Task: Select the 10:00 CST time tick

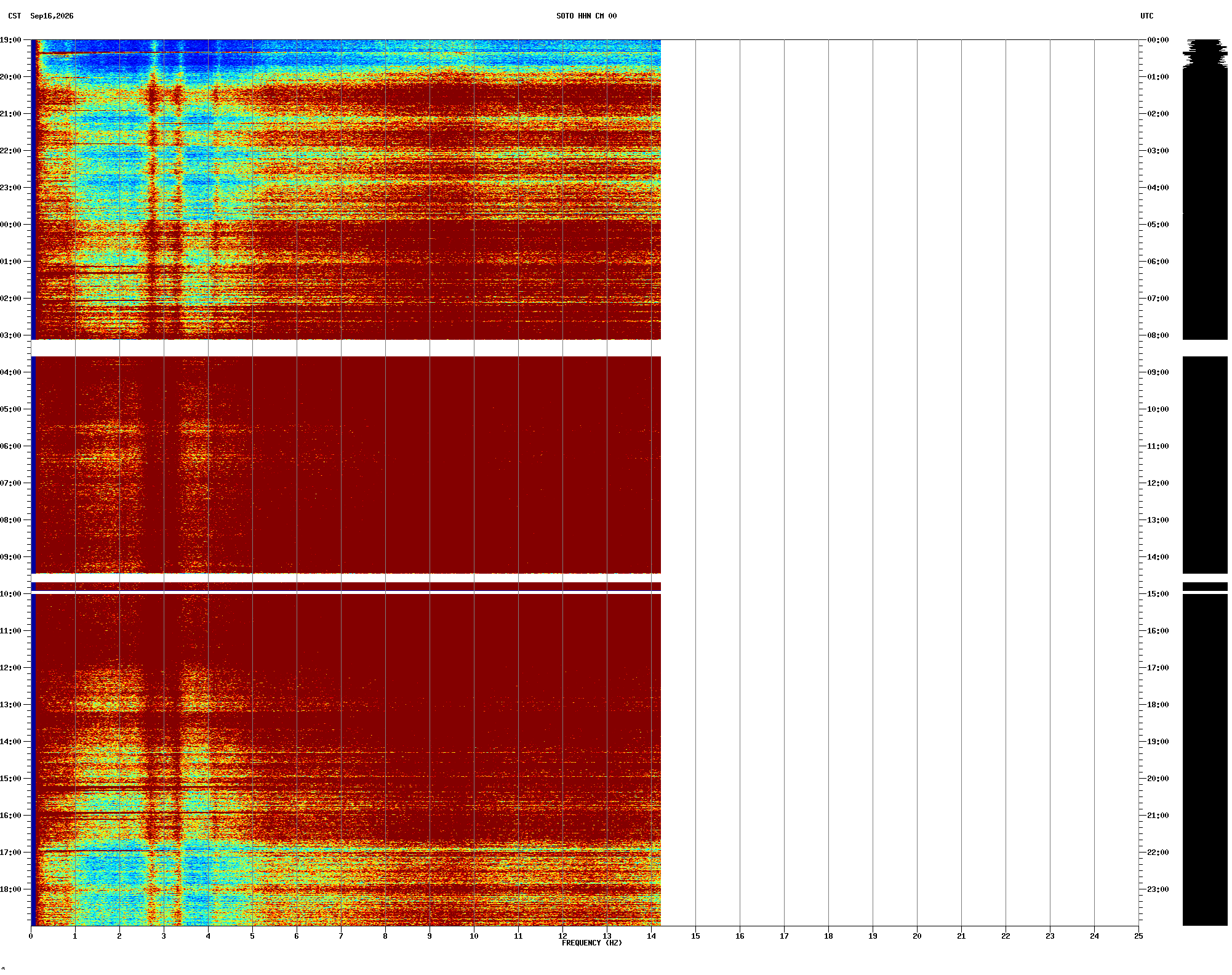Action: [10, 594]
